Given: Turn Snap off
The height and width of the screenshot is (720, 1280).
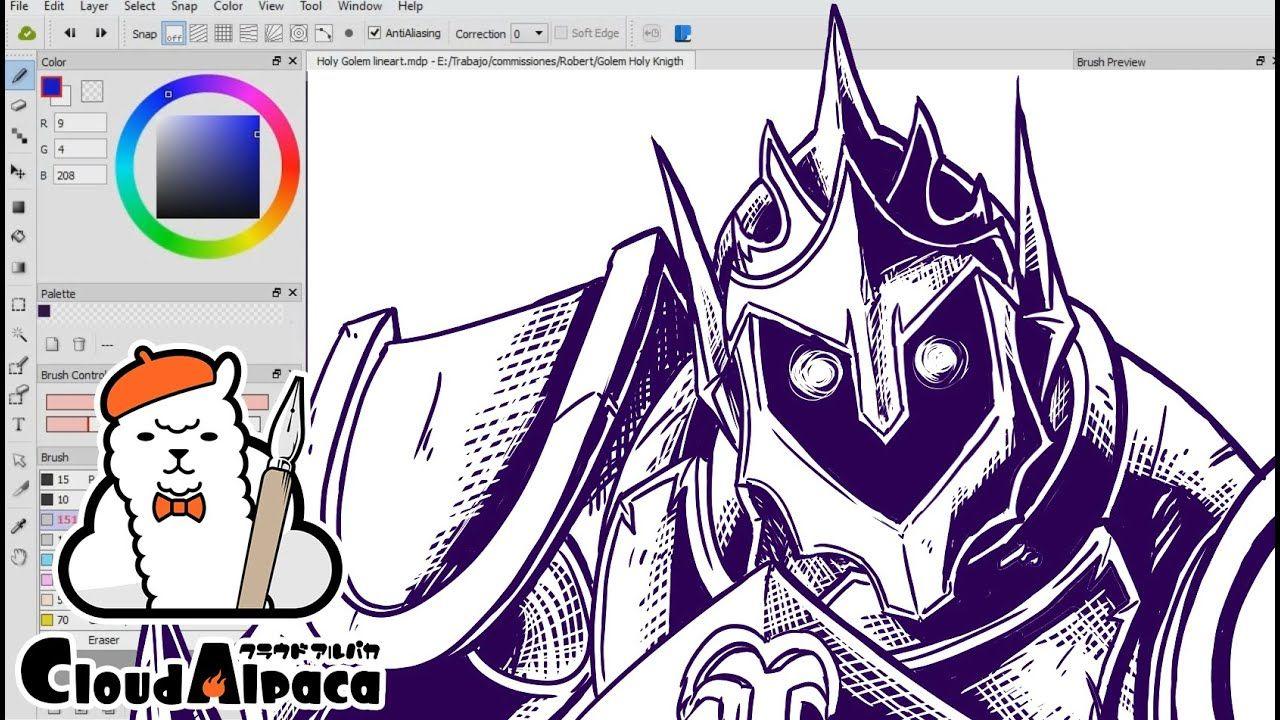Looking at the screenshot, I should click(x=174, y=33).
